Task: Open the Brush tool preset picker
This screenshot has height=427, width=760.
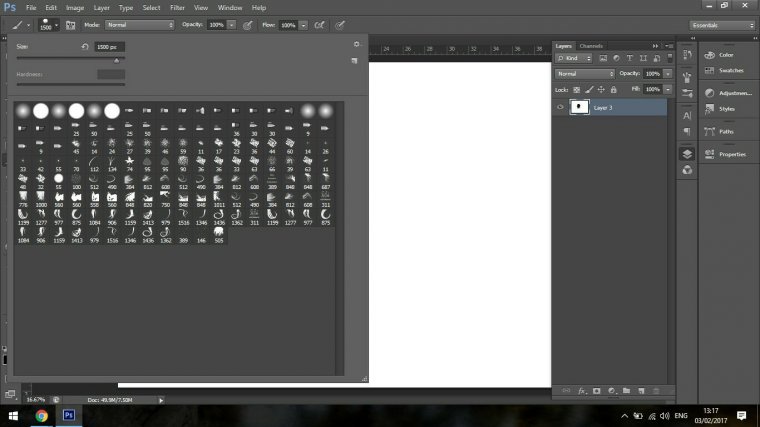Action: [20, 25]
